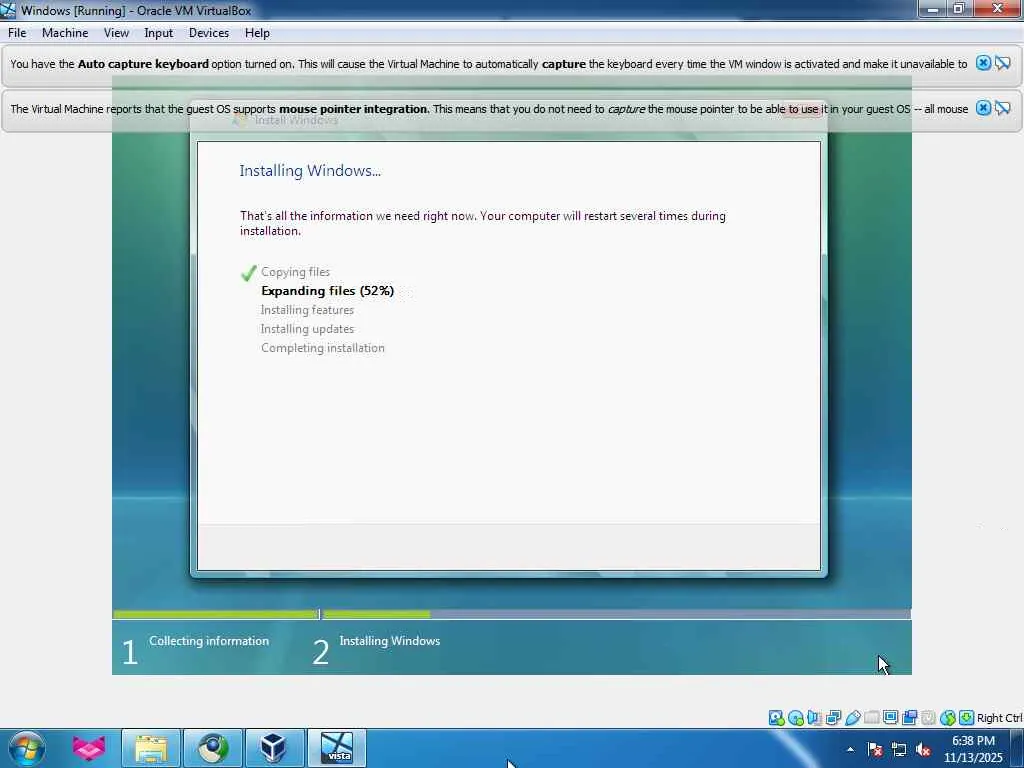The width and height of the screenshot is (1024, 768).
Task: Click the greyed shared folders indicator
Action: pos(872,718)
